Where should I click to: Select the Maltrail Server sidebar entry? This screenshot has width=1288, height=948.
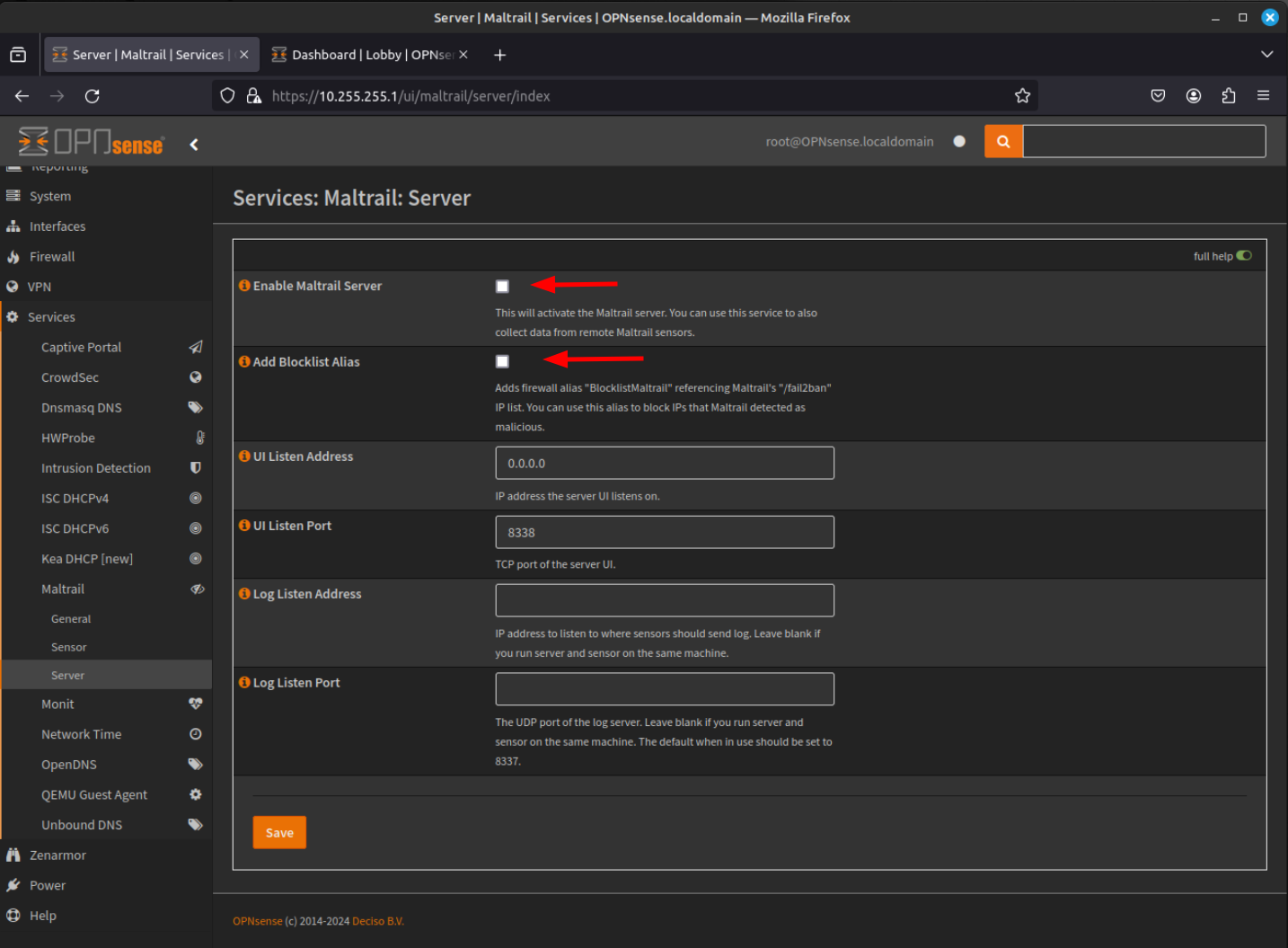106,675
